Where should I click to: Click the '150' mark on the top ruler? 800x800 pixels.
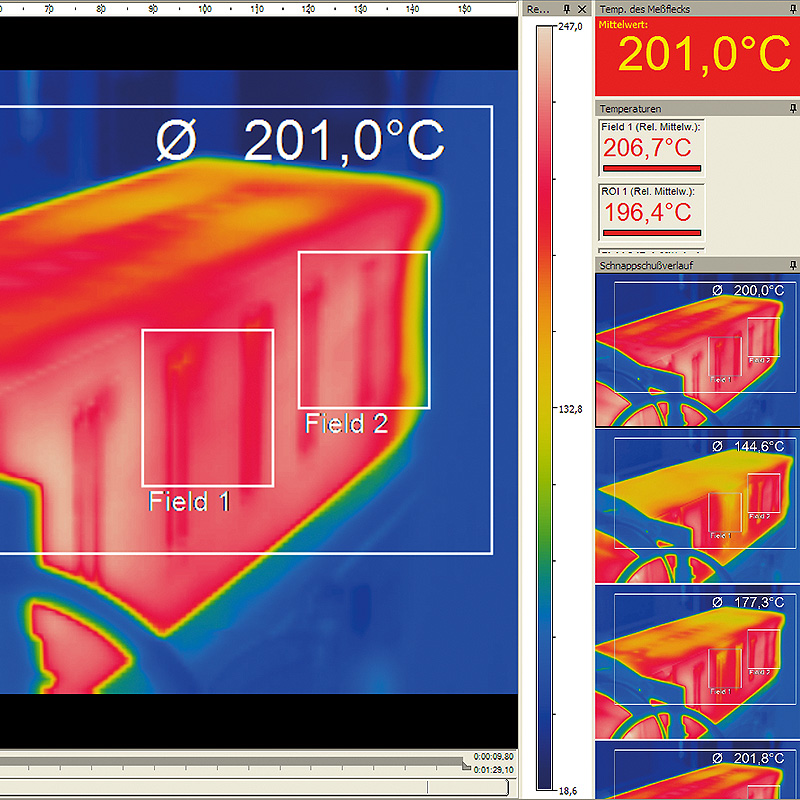click(464, 9)
